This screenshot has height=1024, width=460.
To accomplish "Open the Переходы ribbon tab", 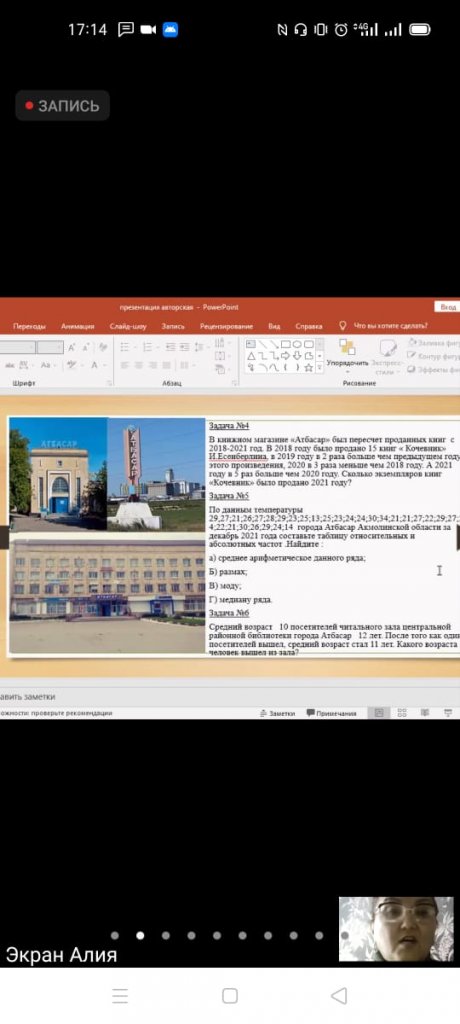I will tap(29, 327).
